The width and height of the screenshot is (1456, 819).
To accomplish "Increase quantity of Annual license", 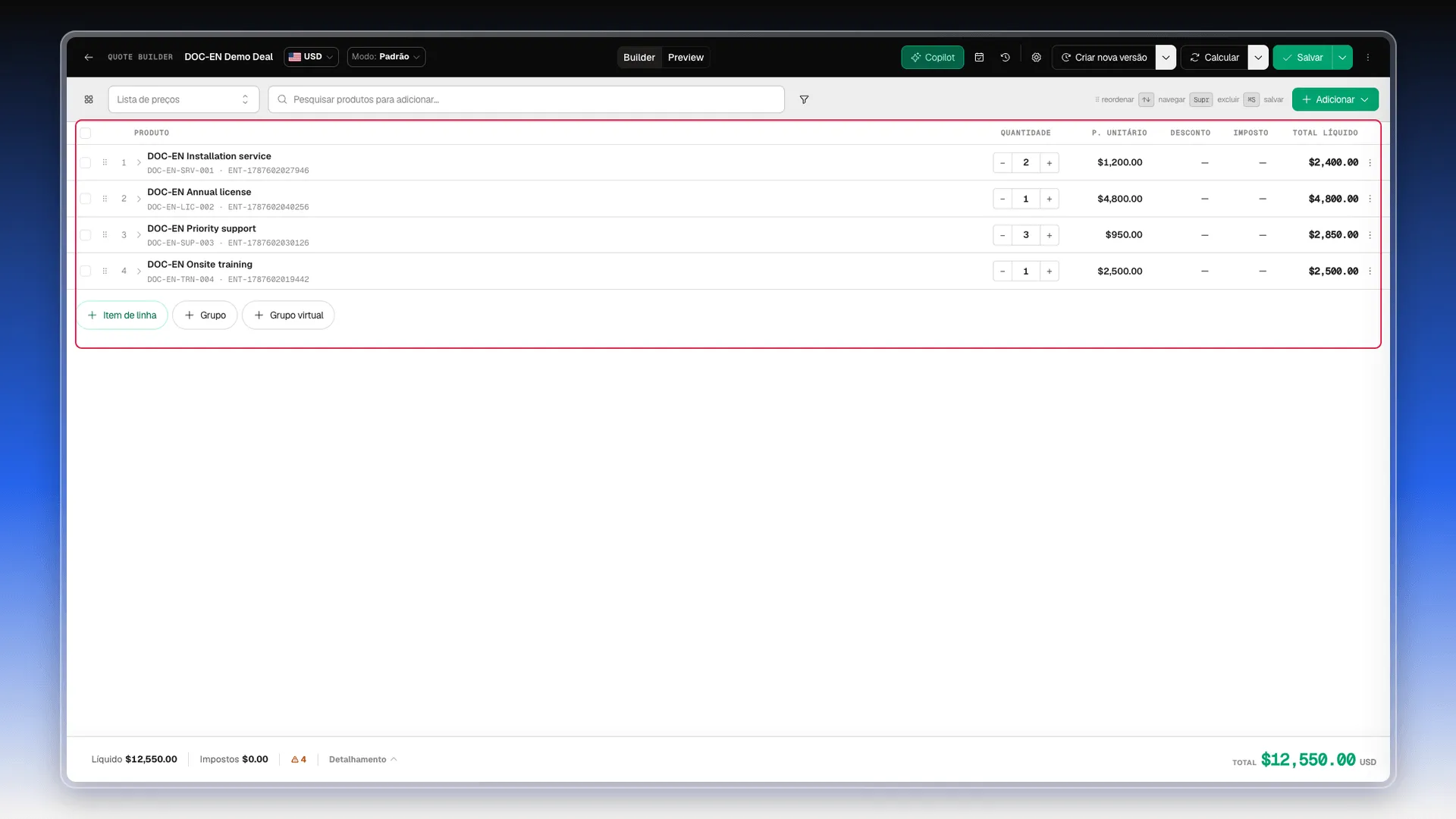I will coord(1050,199).
